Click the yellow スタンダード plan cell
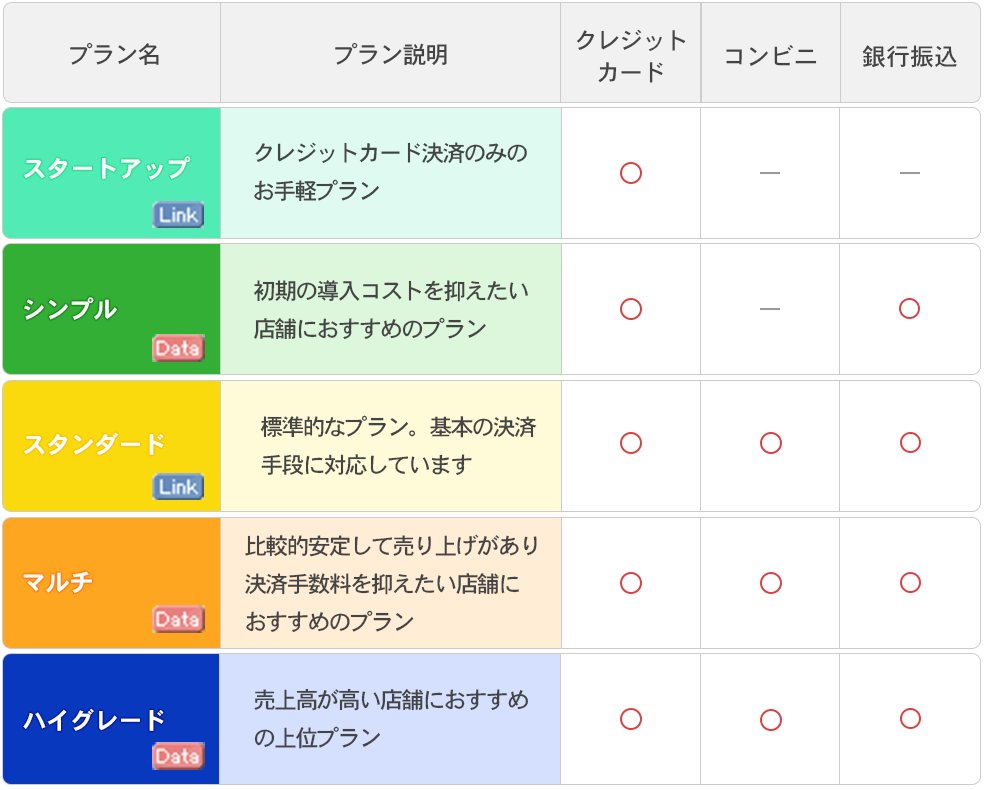This screenshot has width=990, height=790. pyautogui.click(x=94, y=444)
